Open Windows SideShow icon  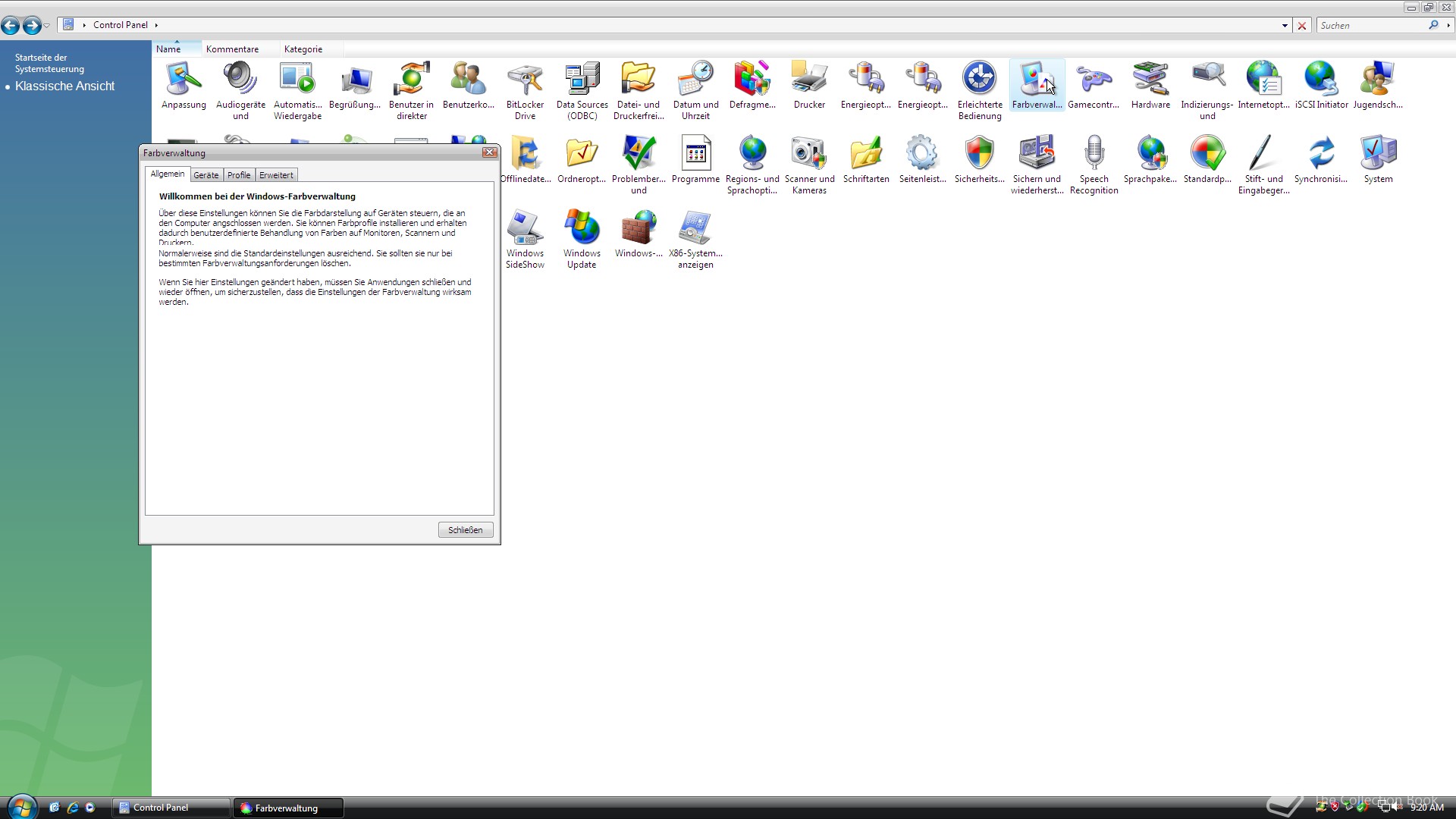click(x=525, y=239)
